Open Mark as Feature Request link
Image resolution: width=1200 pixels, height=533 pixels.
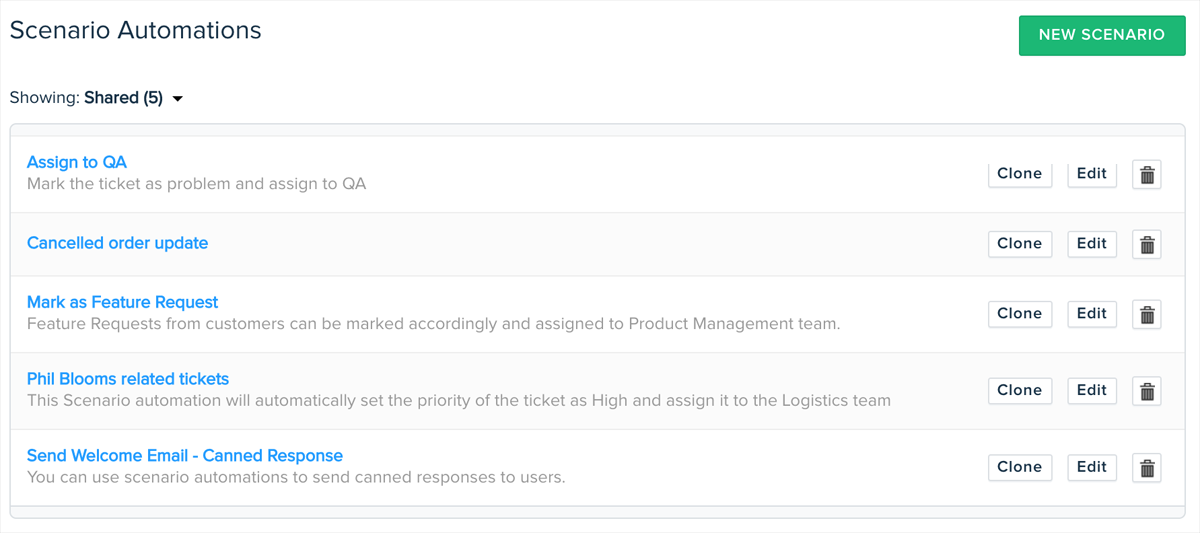coord(122,302)
